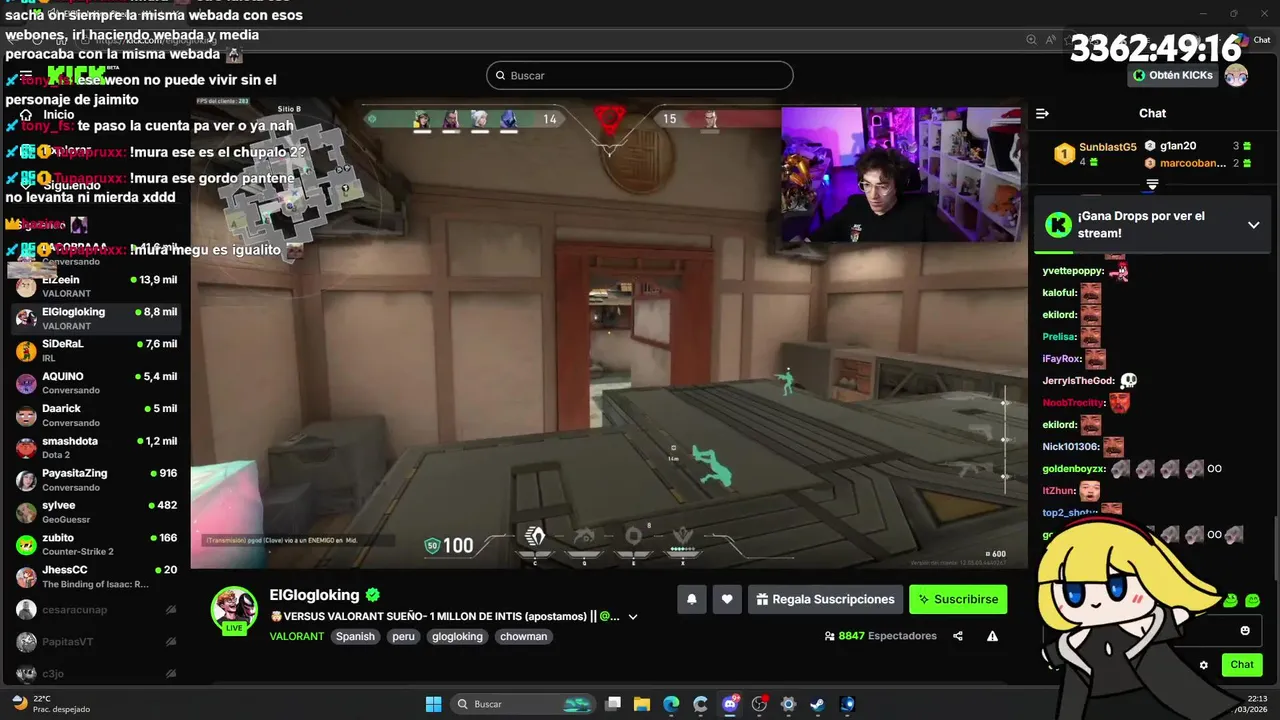This screenshot has width=1280, height=720.
Task: Select offline cesaracunap channel in sidebar
Action: tap(96, 609)
